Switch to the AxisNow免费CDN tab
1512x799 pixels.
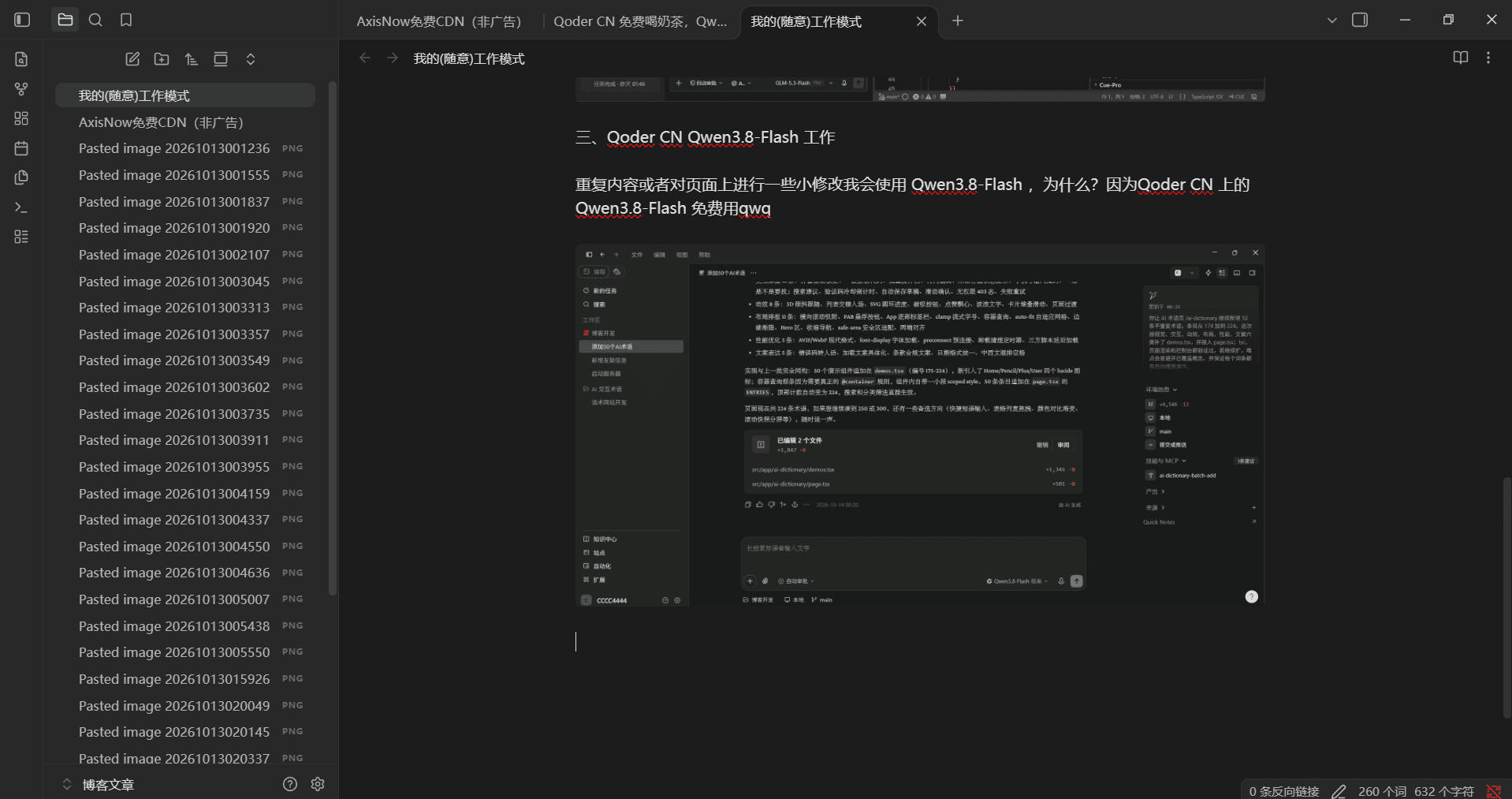[439, 21]
